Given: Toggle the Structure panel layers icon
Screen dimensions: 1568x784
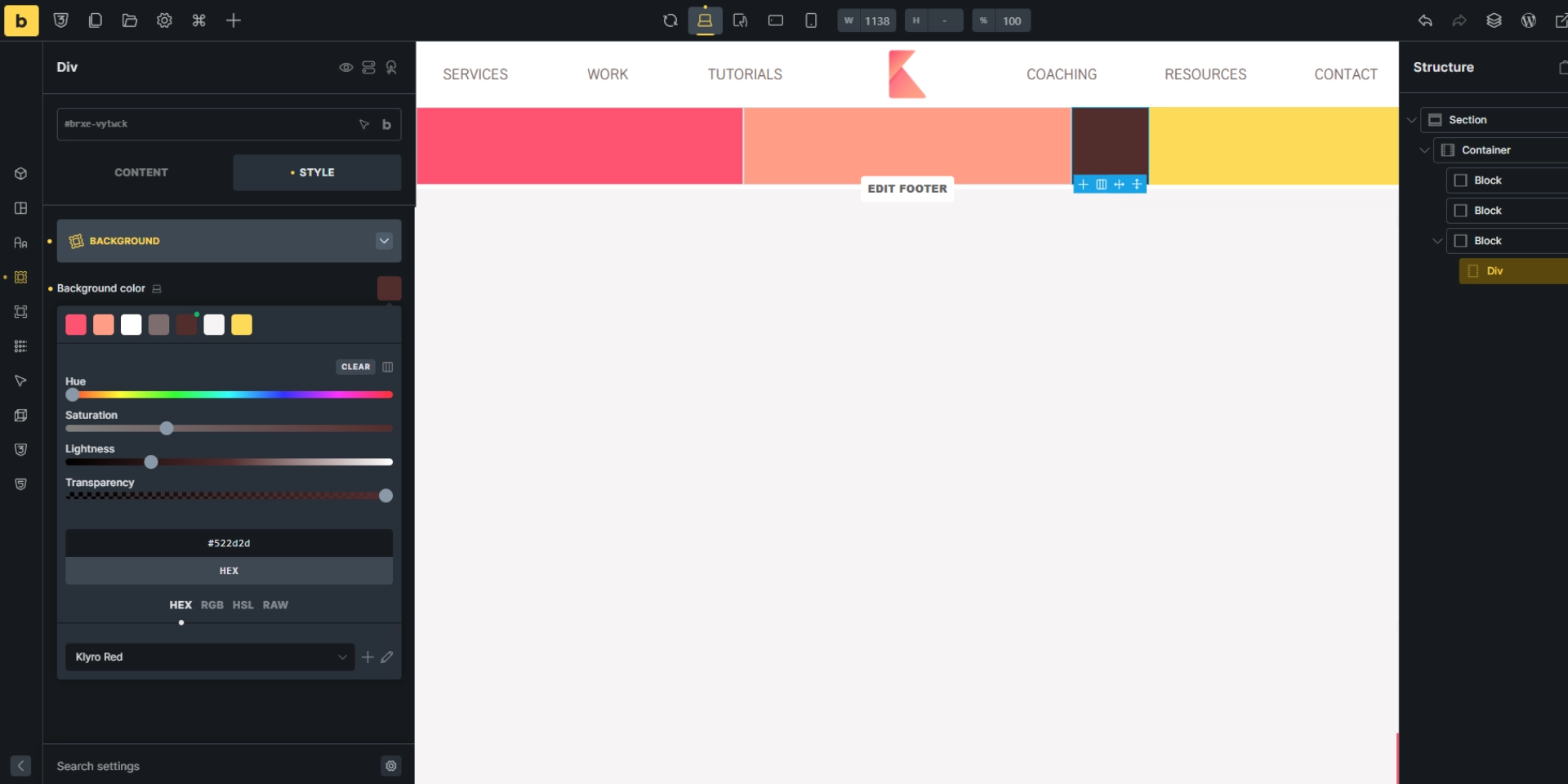Looking at the screenshot, I should click(1494, 20).
